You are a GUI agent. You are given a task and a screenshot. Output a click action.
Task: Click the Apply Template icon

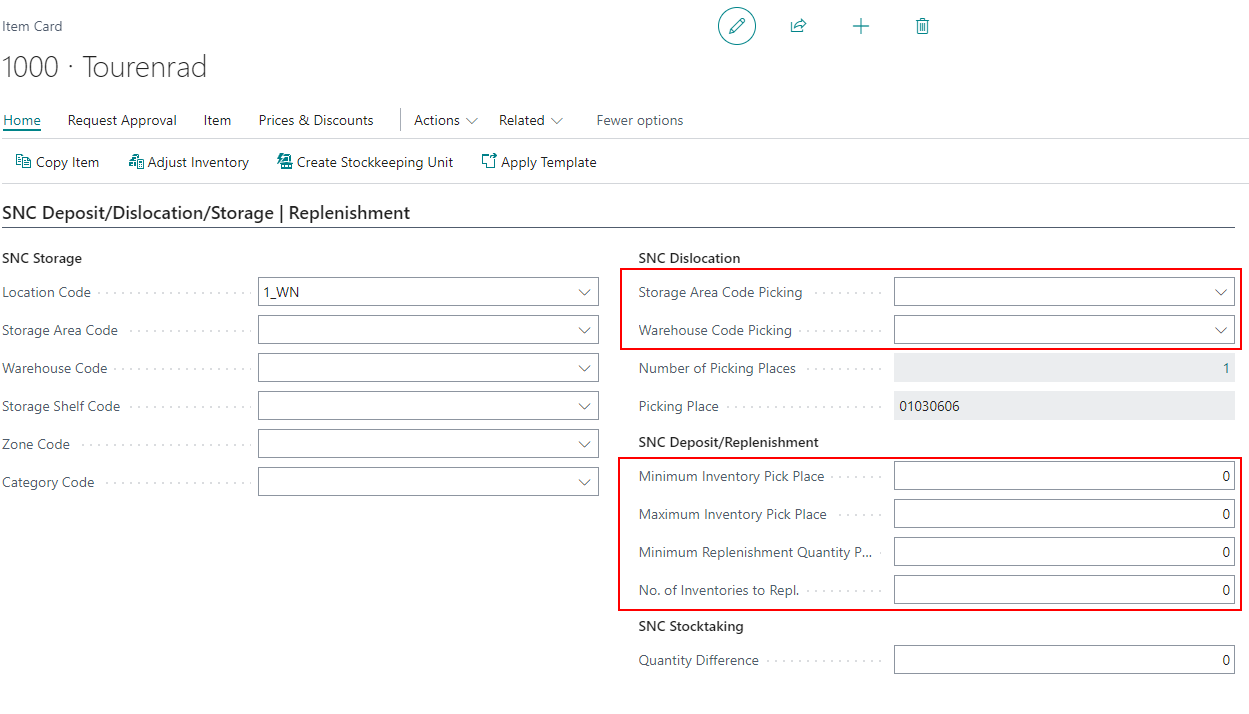(489, 162)
